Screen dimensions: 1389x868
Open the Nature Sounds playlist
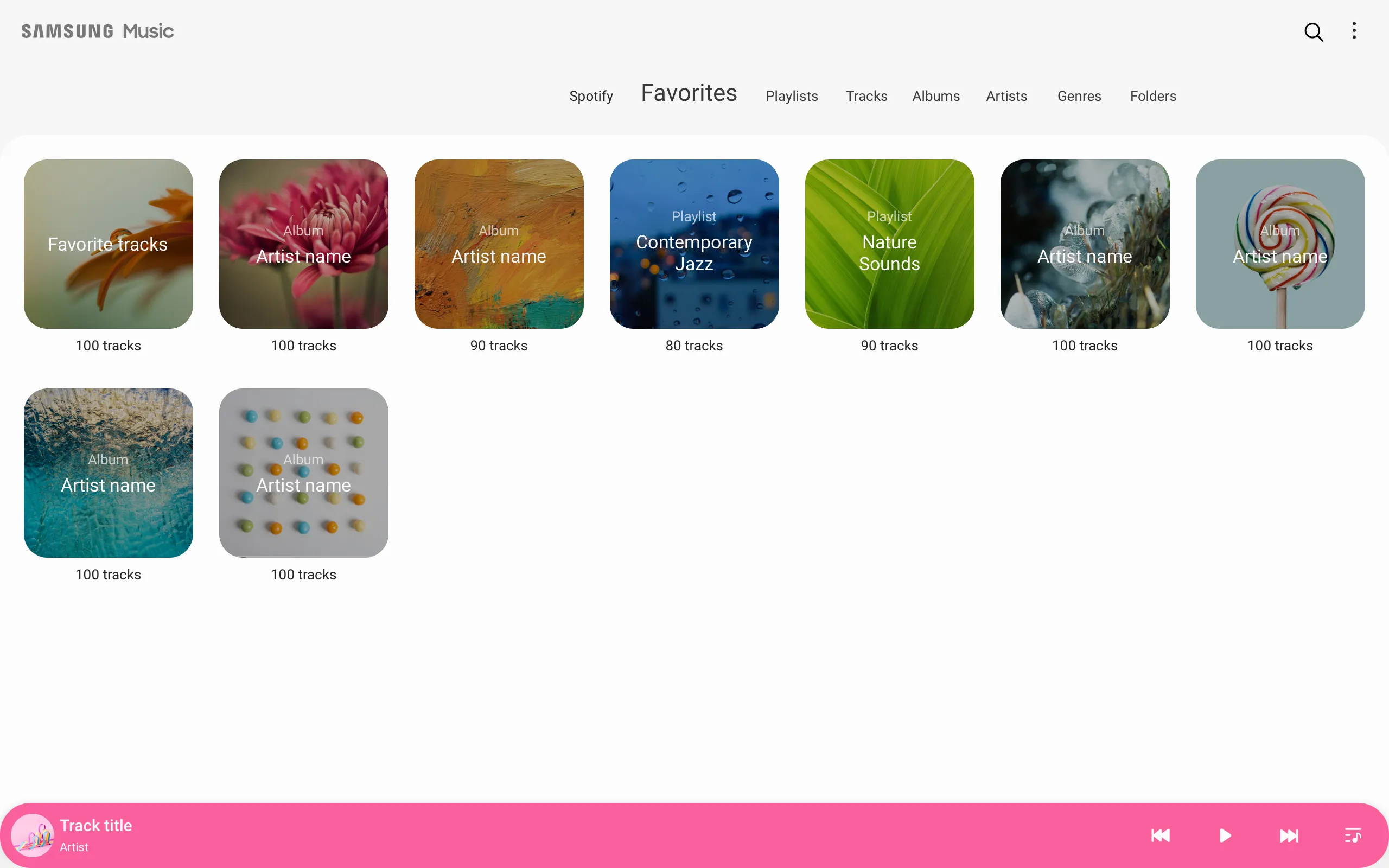(889, 243)
